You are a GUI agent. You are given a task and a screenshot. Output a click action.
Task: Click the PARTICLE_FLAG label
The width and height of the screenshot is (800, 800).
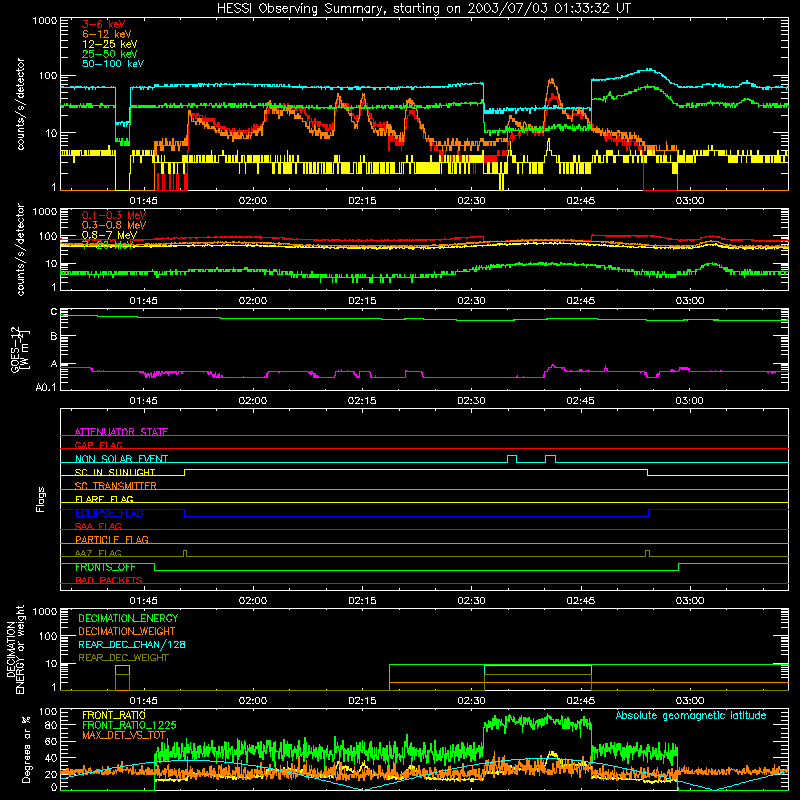tap(112, 539)
